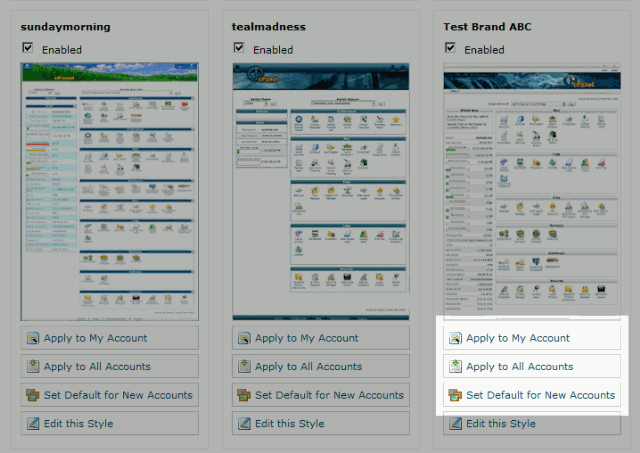Image resolution: width=640 pixels, height=453 pixels.
Task: Edit the sundaymorning style
Action: pyautogui.click(x=110, y=424)
